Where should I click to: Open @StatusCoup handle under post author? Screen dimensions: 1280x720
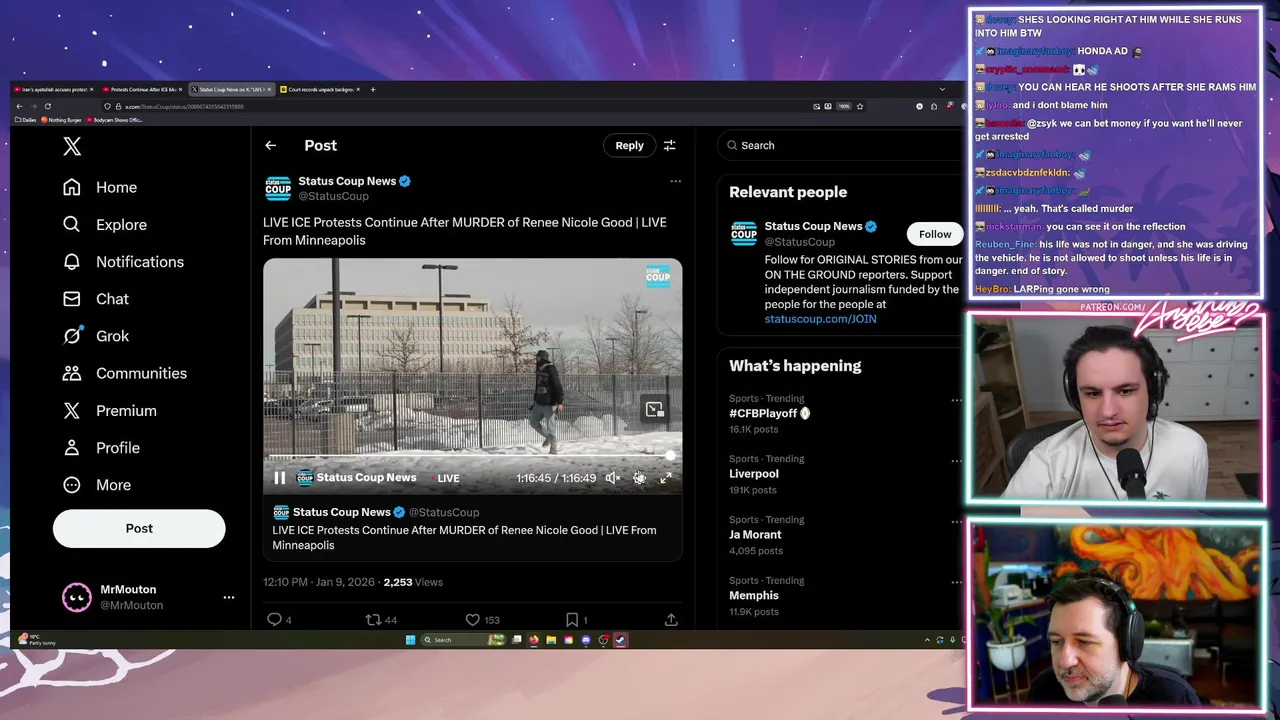333,196
